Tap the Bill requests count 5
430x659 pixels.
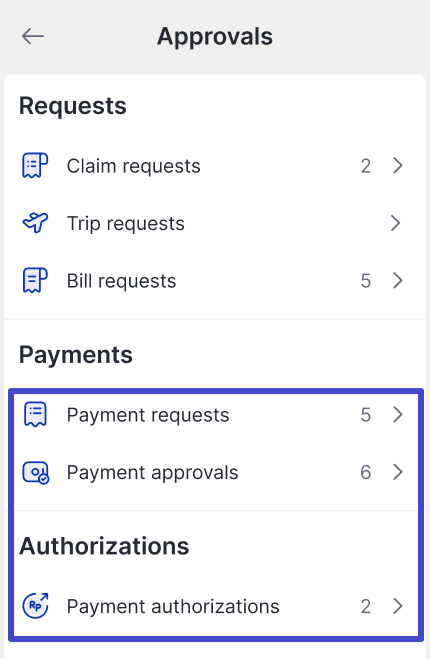click(x=366, y=281)
